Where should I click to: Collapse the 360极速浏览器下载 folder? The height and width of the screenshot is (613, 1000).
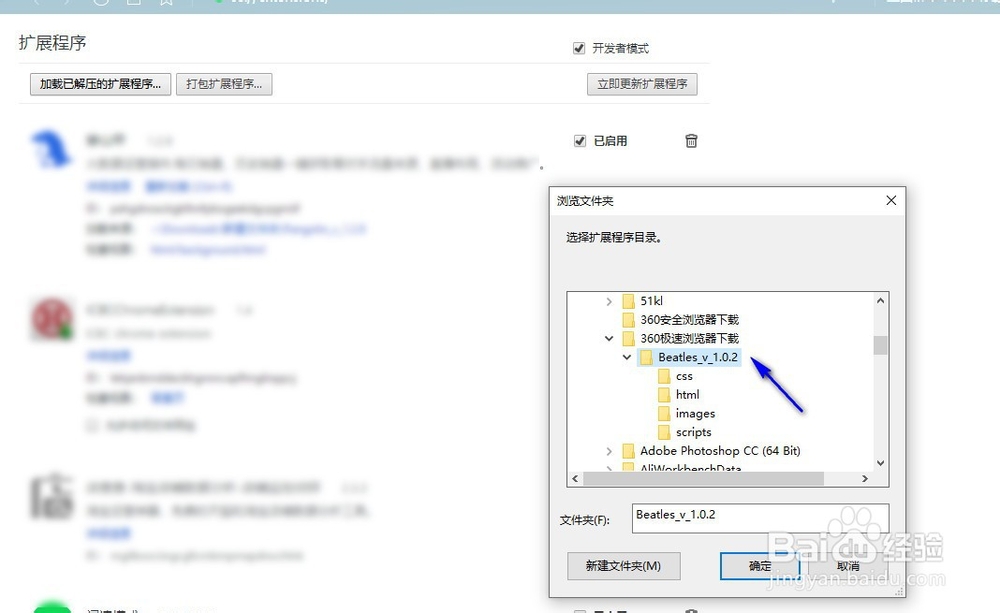[x=610, y=338]
